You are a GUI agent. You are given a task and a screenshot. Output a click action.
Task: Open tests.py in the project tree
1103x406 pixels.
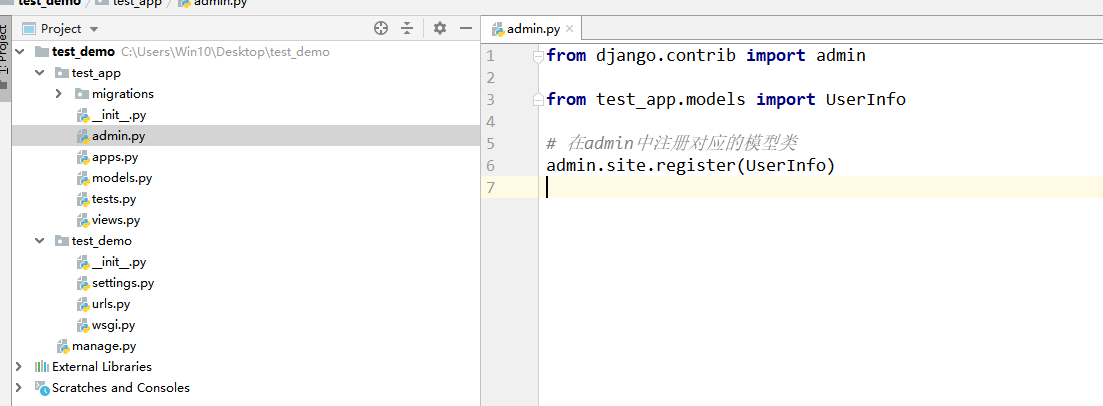click(x=114, y=199)
